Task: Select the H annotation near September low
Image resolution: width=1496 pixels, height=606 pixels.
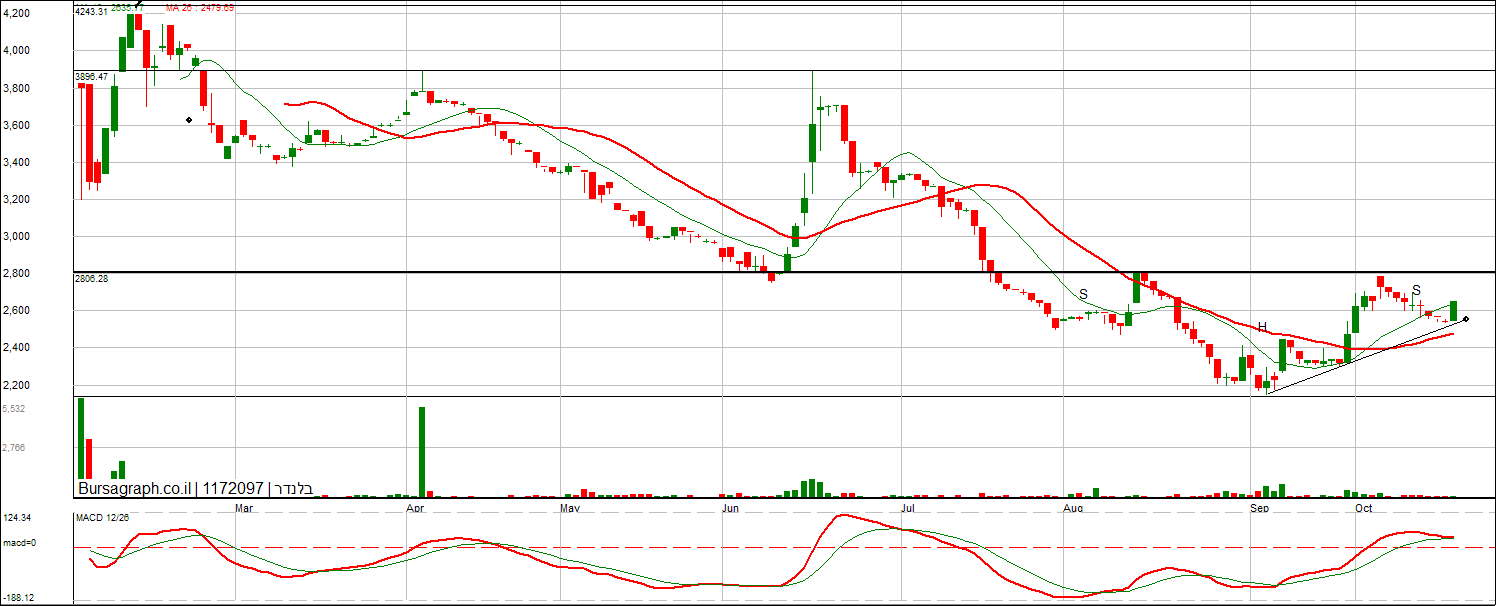Action: coord(1262,327)
